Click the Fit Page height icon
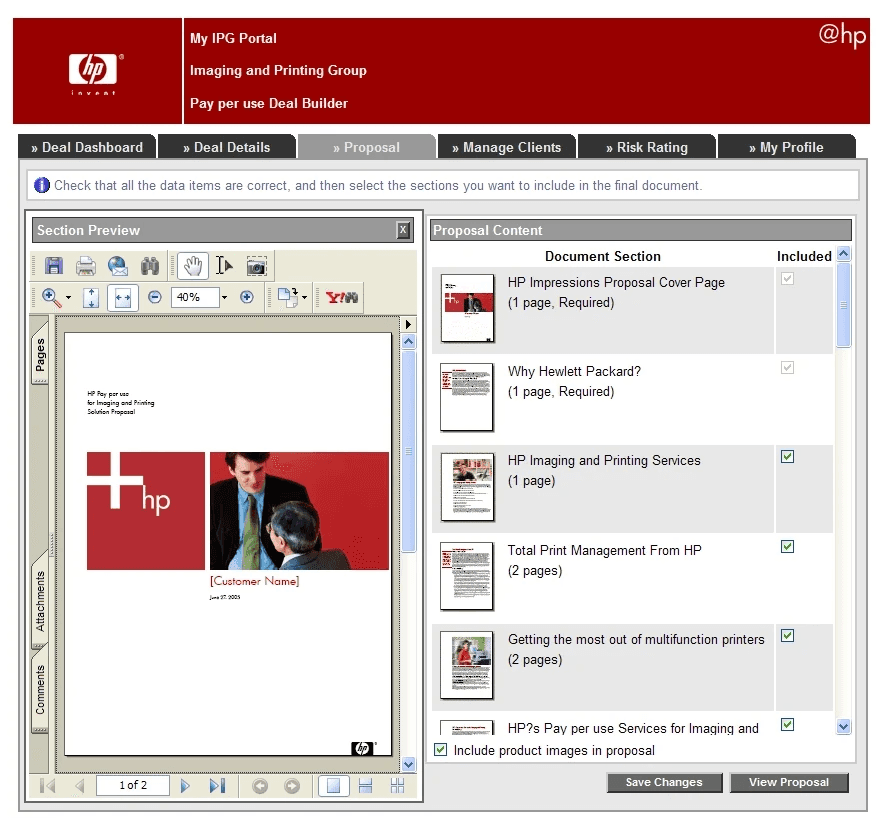 pyautogui.click(x=91, y=297)
